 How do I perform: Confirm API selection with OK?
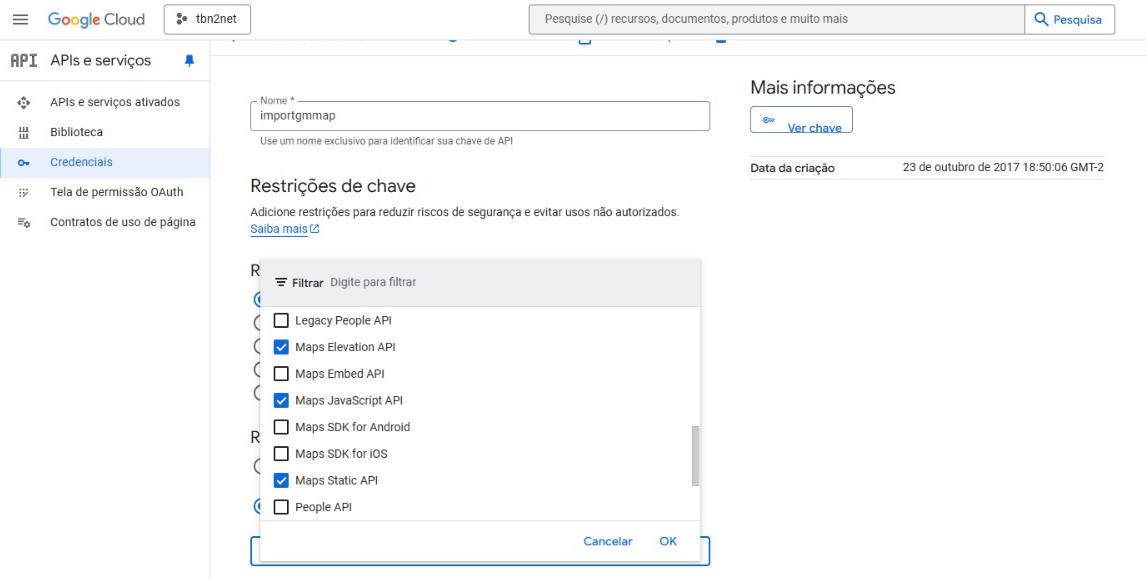[668, 541]
